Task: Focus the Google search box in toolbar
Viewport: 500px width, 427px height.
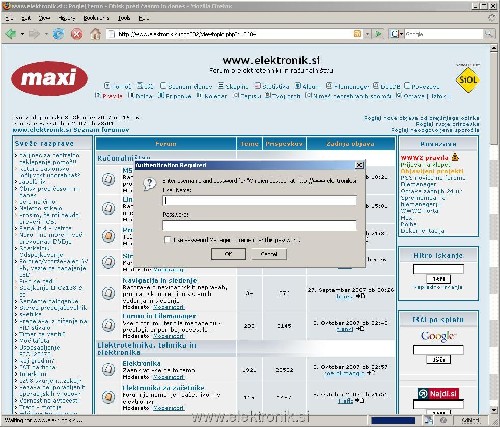Action: (444, 34)
